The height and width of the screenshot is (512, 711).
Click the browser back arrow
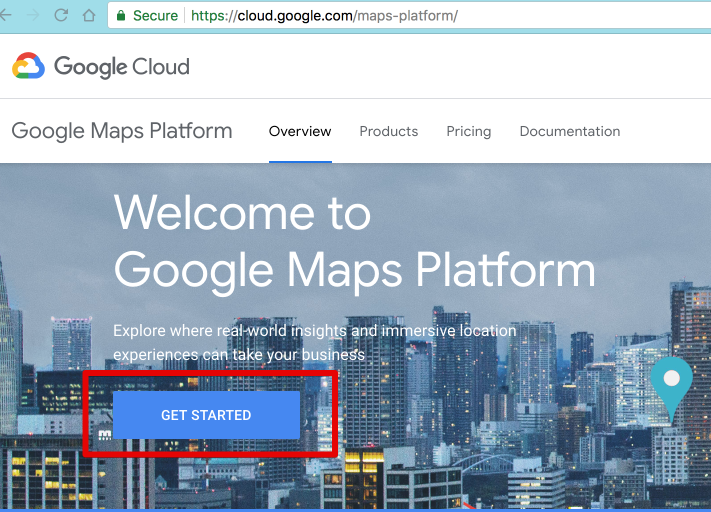point(5,15)
